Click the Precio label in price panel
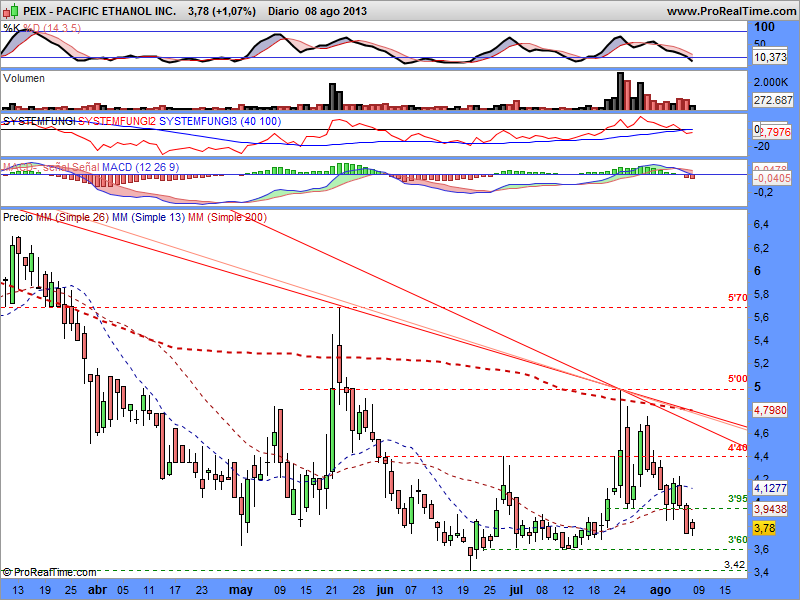 point(18,217)
